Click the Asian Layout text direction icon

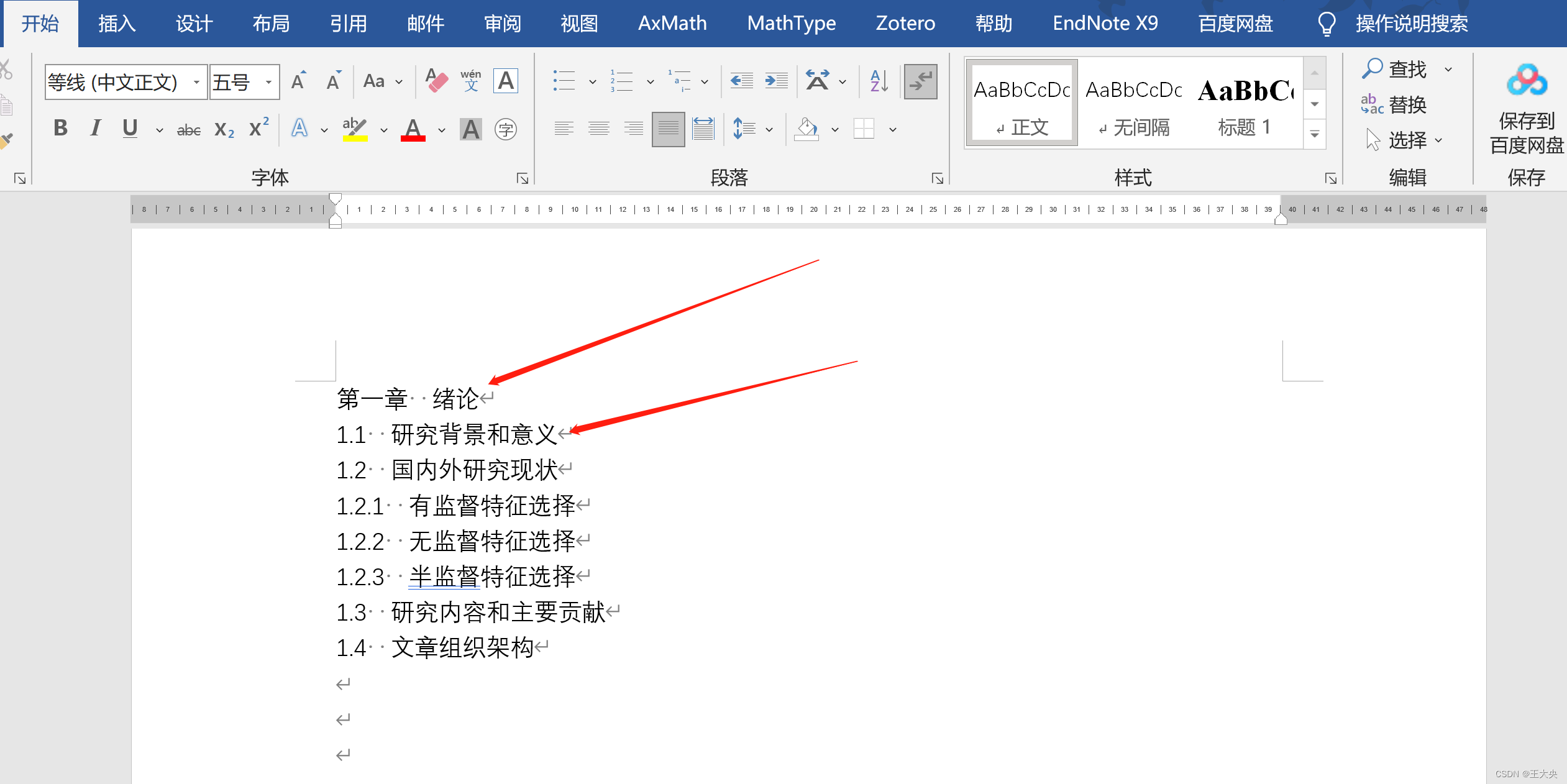pyautogui.click(x=817, y=81)
